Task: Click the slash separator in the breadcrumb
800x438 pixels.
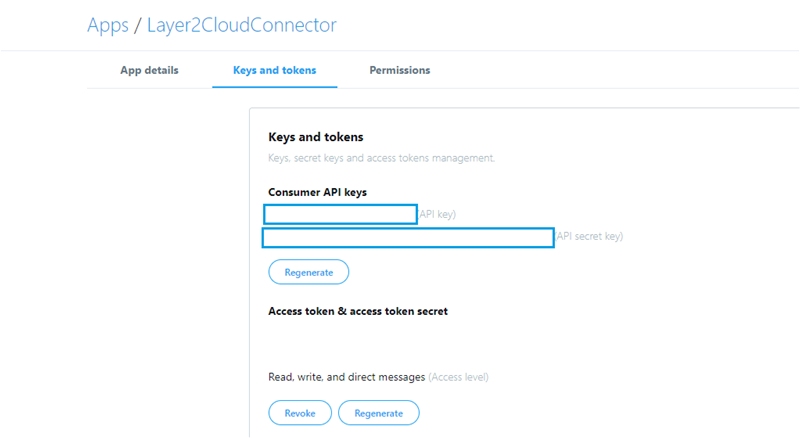Action: pos(138,25)
